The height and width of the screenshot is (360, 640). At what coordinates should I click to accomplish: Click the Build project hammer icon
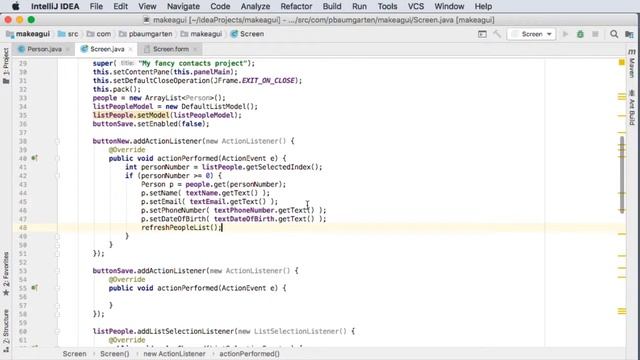[497, 34]
